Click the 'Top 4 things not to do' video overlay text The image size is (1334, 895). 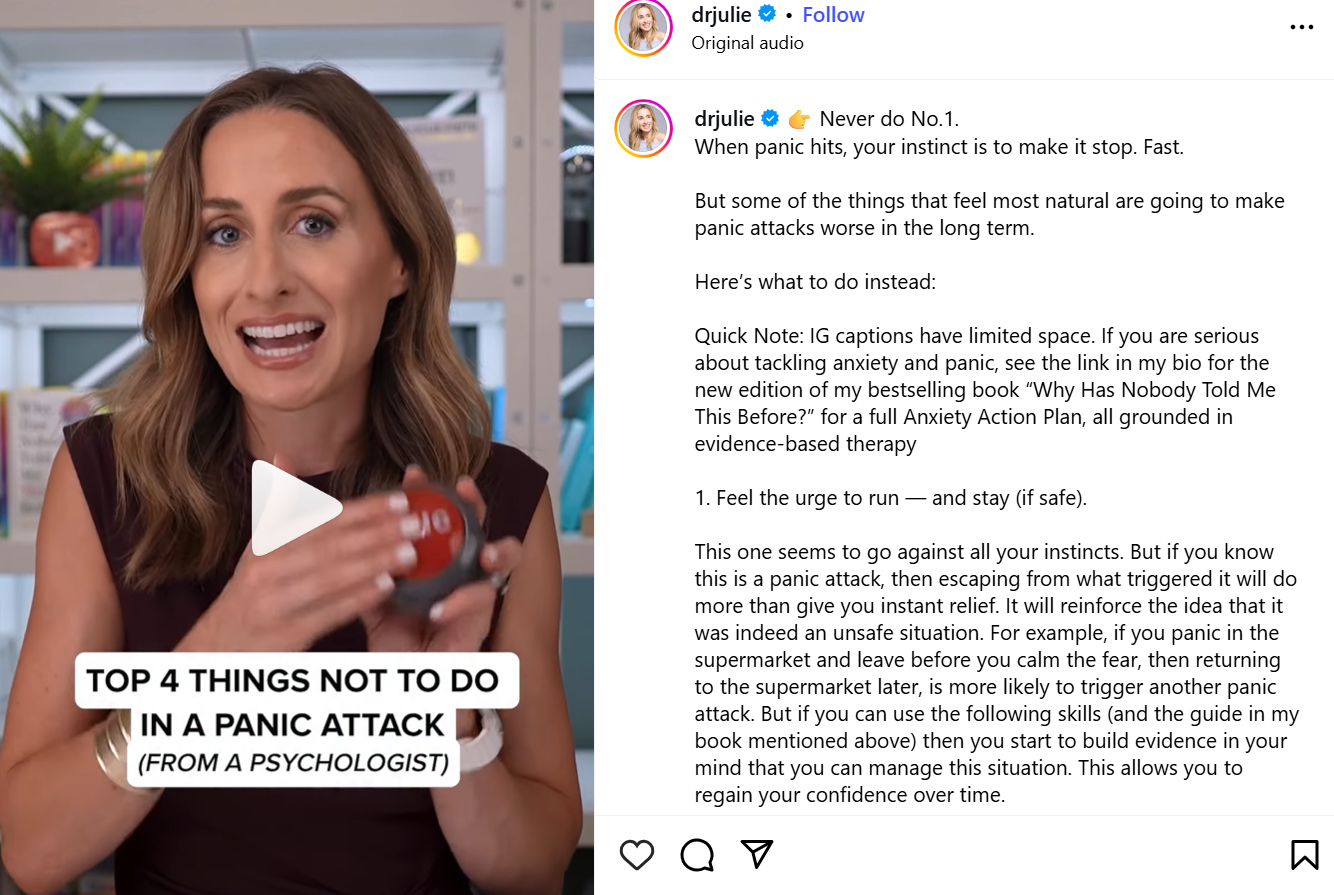coord(292,702)
